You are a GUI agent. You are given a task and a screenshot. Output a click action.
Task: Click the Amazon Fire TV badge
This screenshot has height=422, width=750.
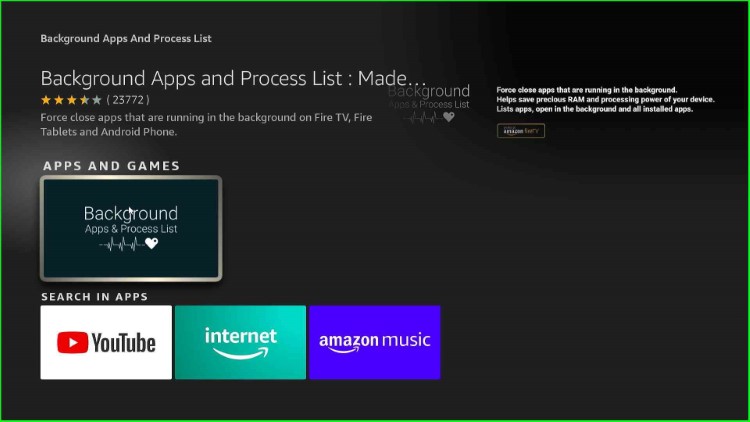[521, 131]
